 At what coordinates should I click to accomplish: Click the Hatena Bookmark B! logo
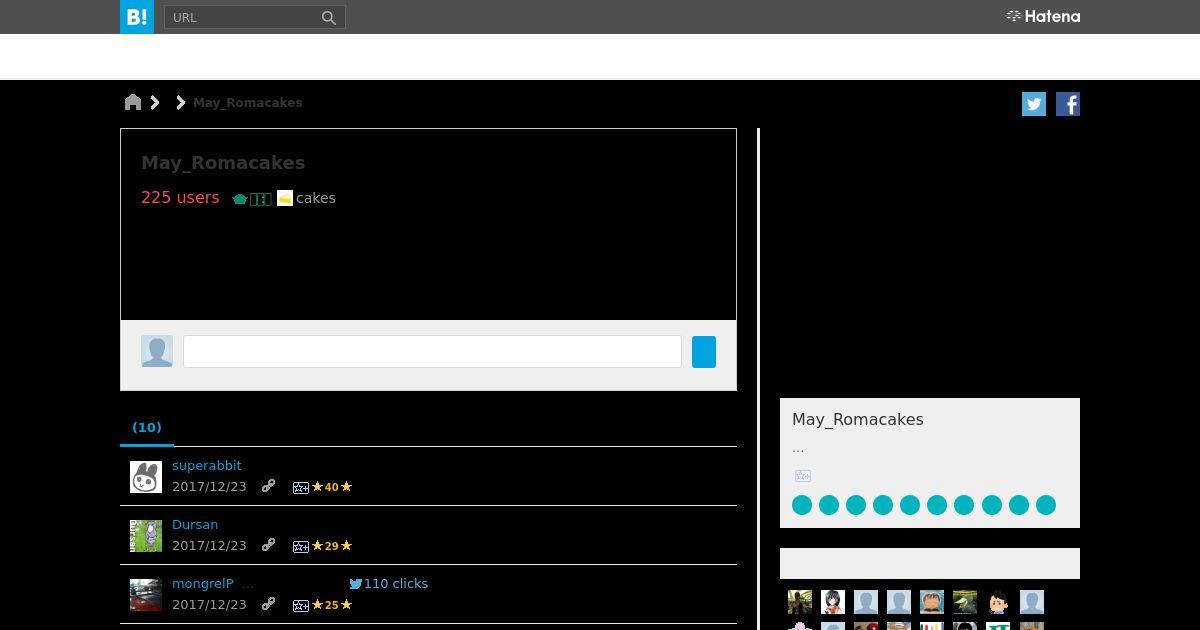tap(137, 17)
